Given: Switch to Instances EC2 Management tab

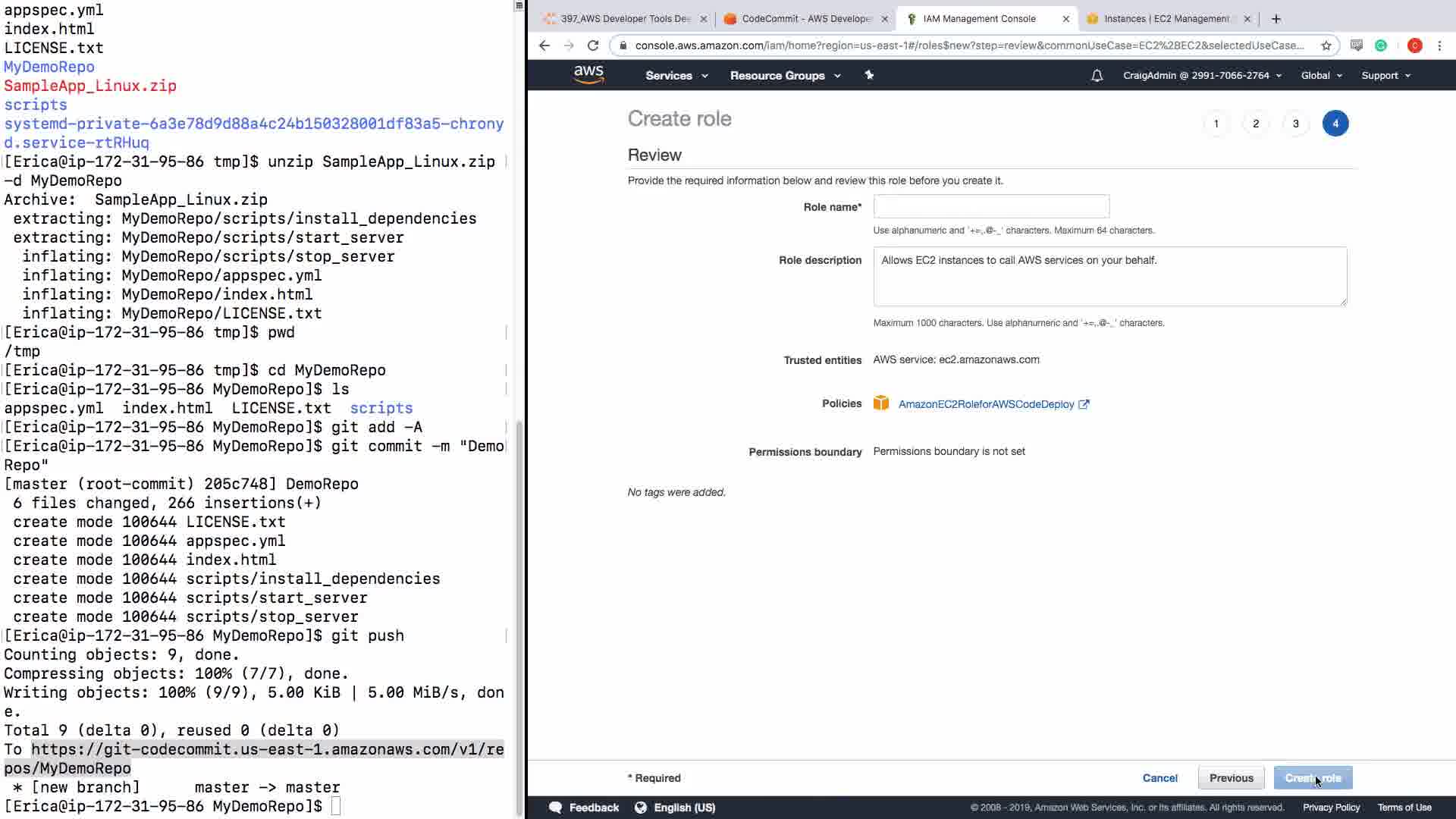Looking at the screenshot, I should coord(1165,19).
